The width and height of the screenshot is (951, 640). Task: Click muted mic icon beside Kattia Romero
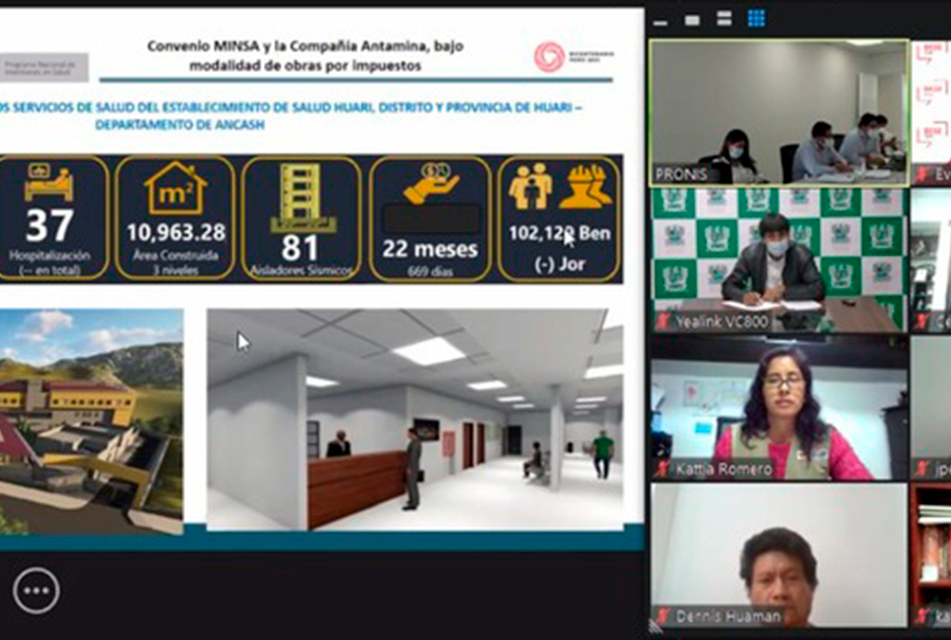click(x=664, y=469)
